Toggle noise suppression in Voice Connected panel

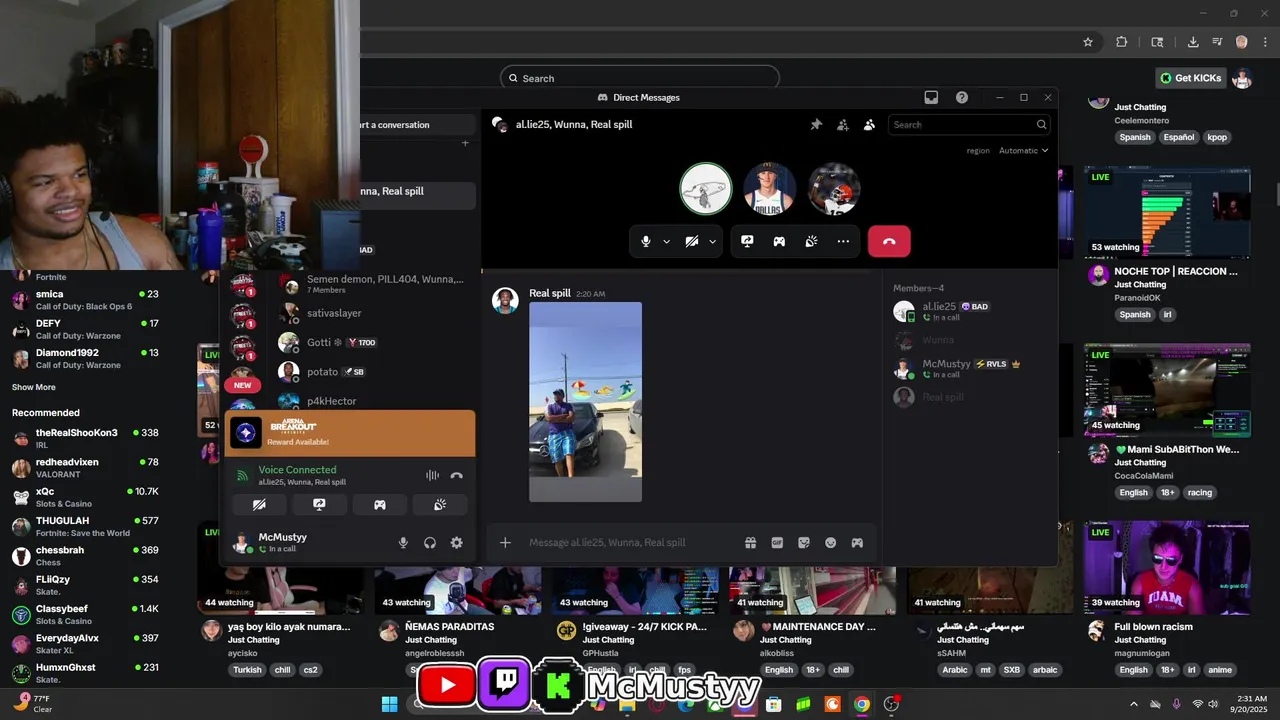[432, 476]
